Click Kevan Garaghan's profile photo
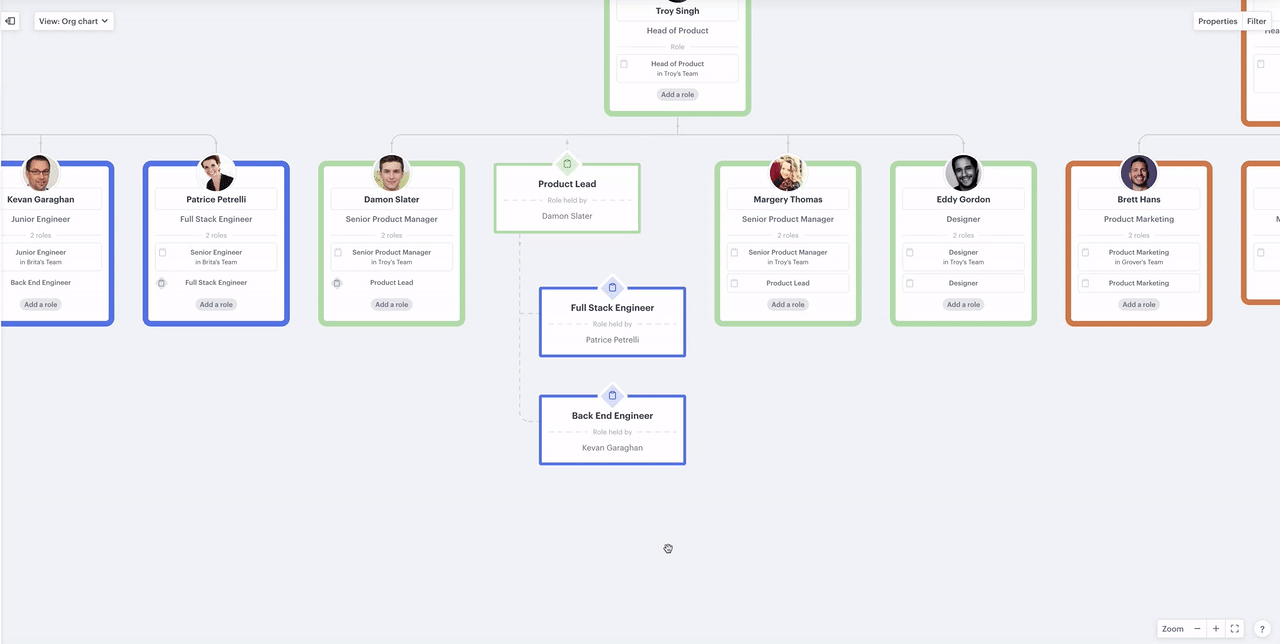The width and height of the screenshot is (1280, 644). tap(39, 171)
